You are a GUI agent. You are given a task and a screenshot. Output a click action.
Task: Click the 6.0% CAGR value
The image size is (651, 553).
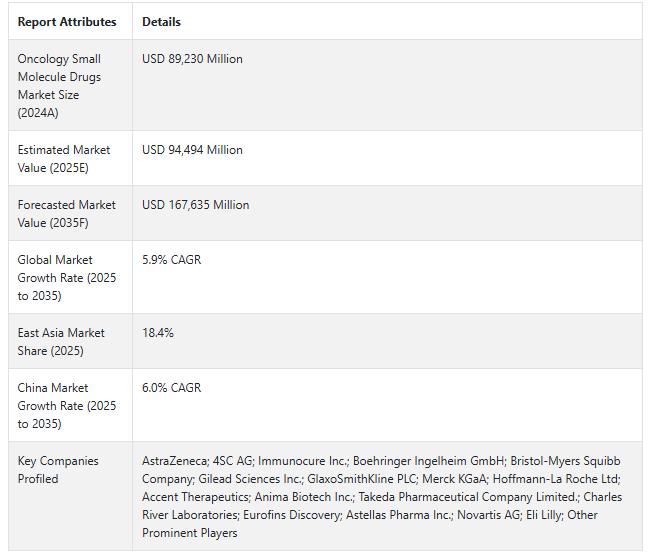coord(172,388)
